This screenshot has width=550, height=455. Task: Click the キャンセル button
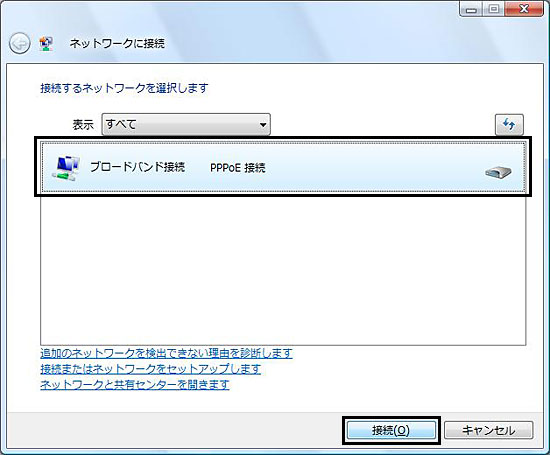point(489,430)
